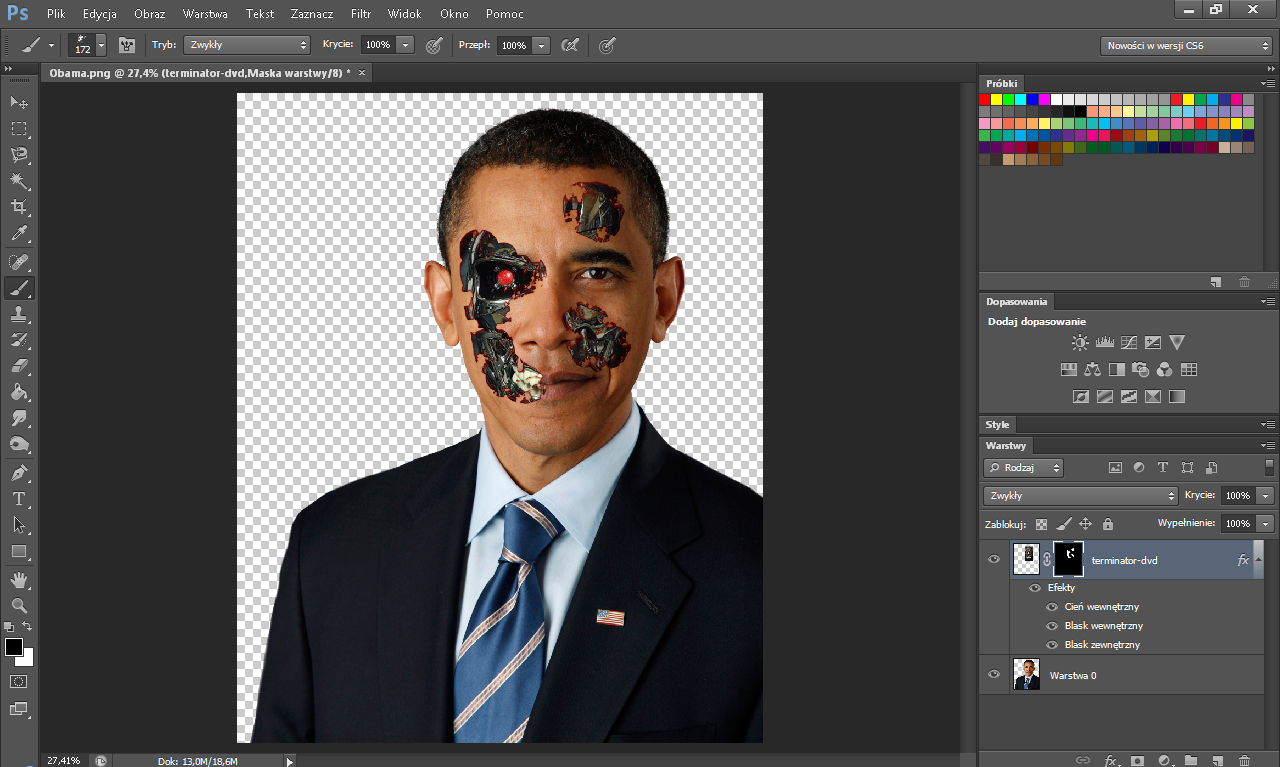
Task: Select the Paint Bucket tool
Action: pos(19,392)
